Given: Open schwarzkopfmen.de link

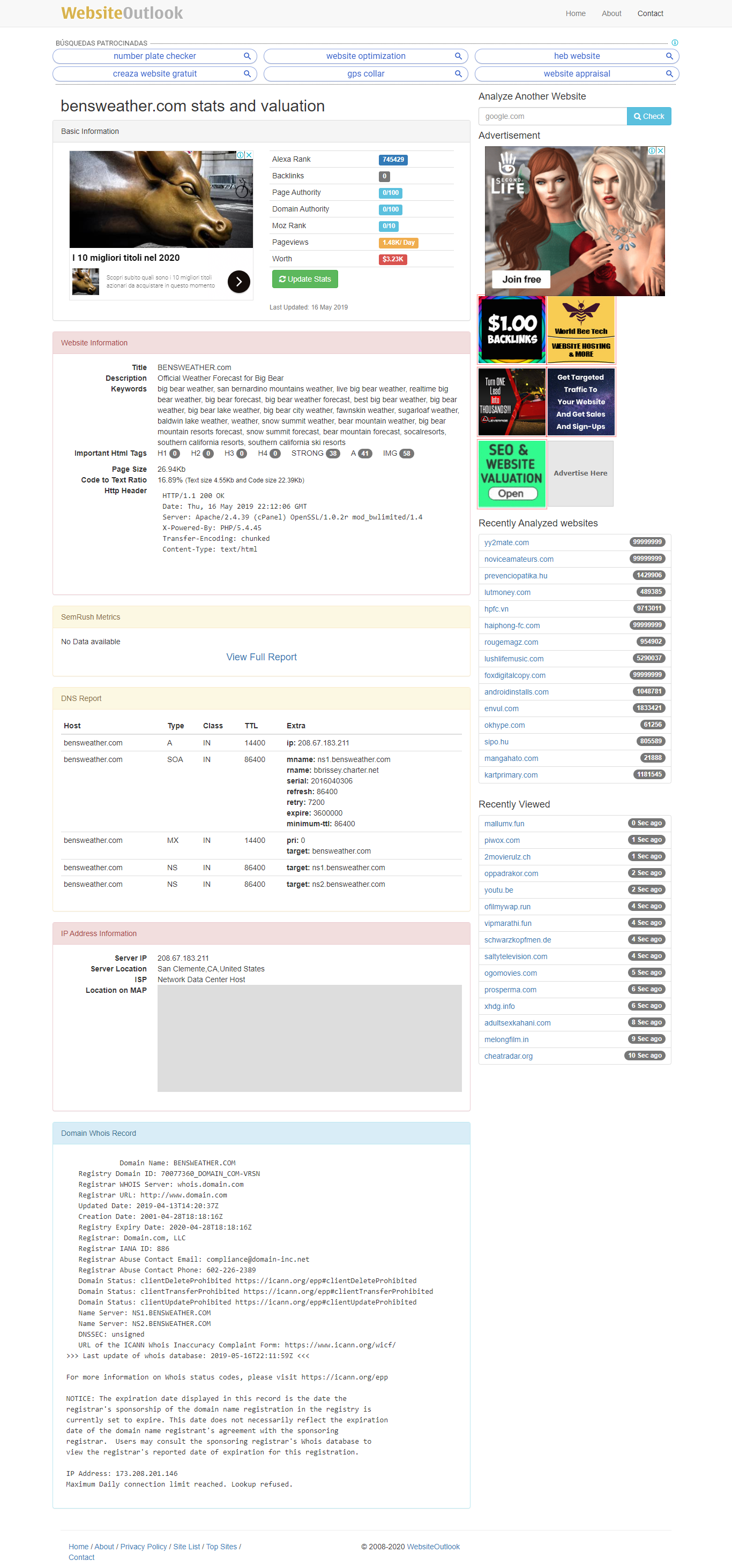Looking at the screenshot, I should (x=518, y=940).
